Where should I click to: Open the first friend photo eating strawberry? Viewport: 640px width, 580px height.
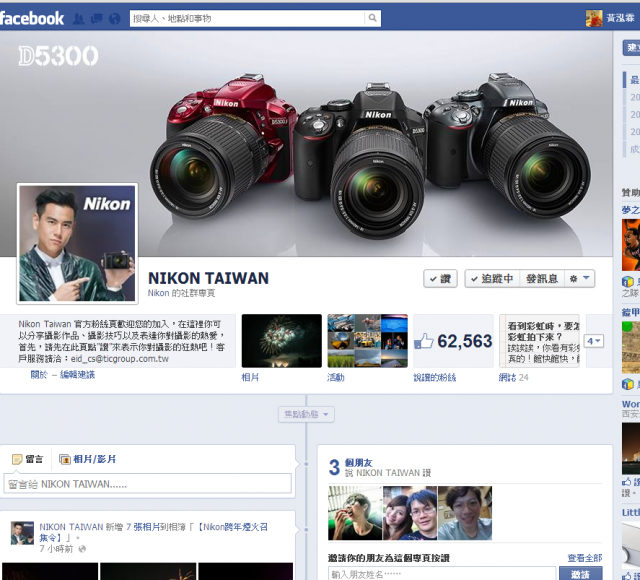(x=355, y=513)
